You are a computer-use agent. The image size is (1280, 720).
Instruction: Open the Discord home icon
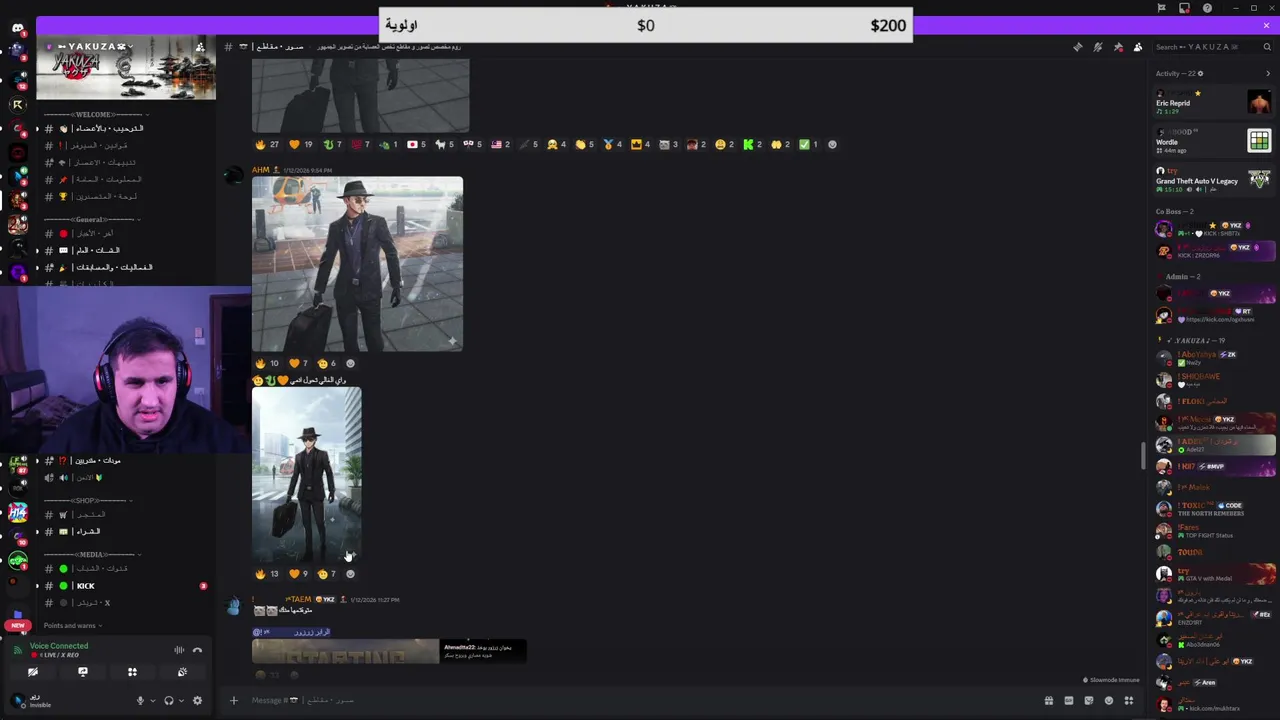pyautogui.click(x=18, y=28)
